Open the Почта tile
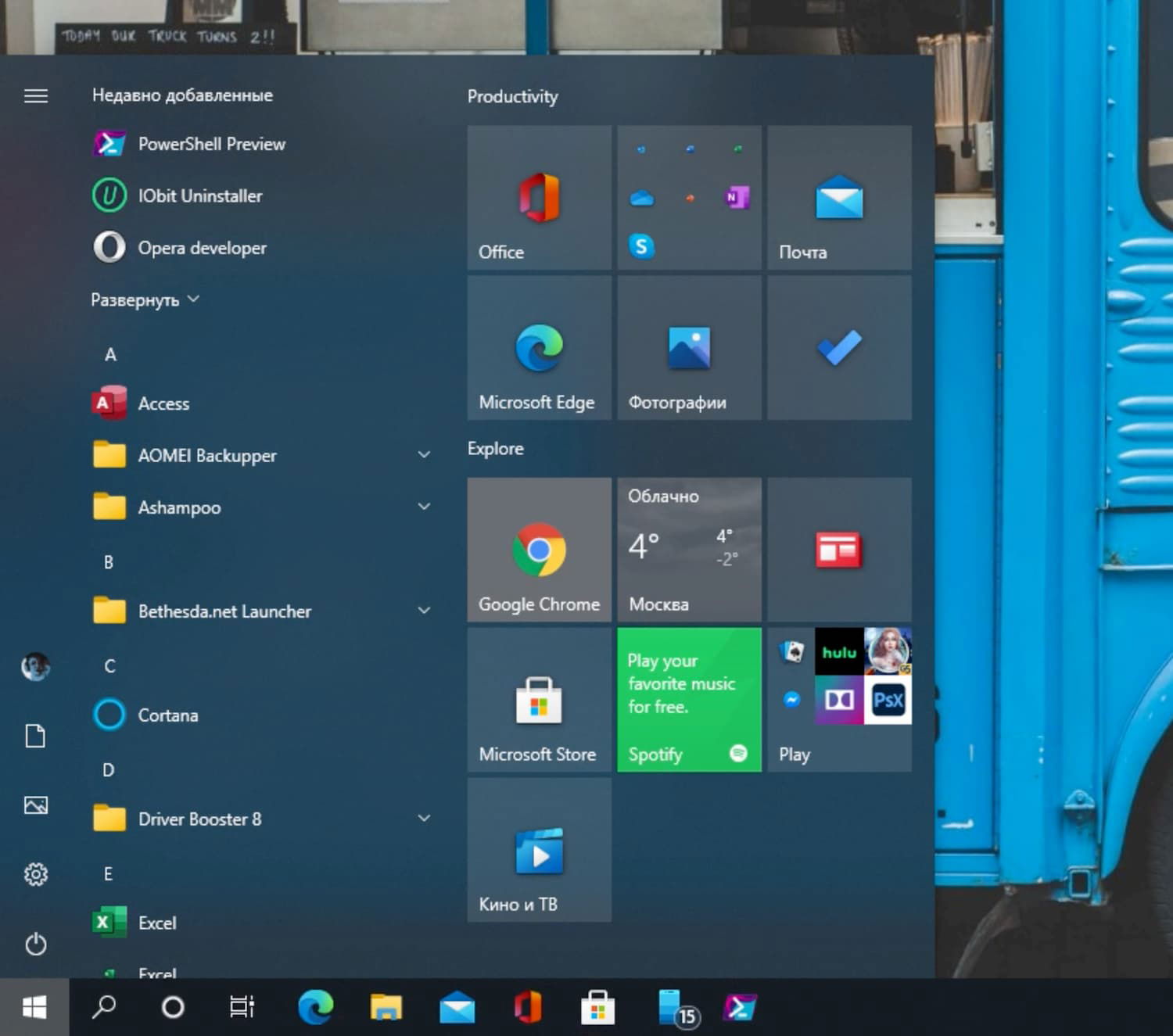Image resolution: width=1173 pixels, height=1036 pixels. click(x=838, y=198)
